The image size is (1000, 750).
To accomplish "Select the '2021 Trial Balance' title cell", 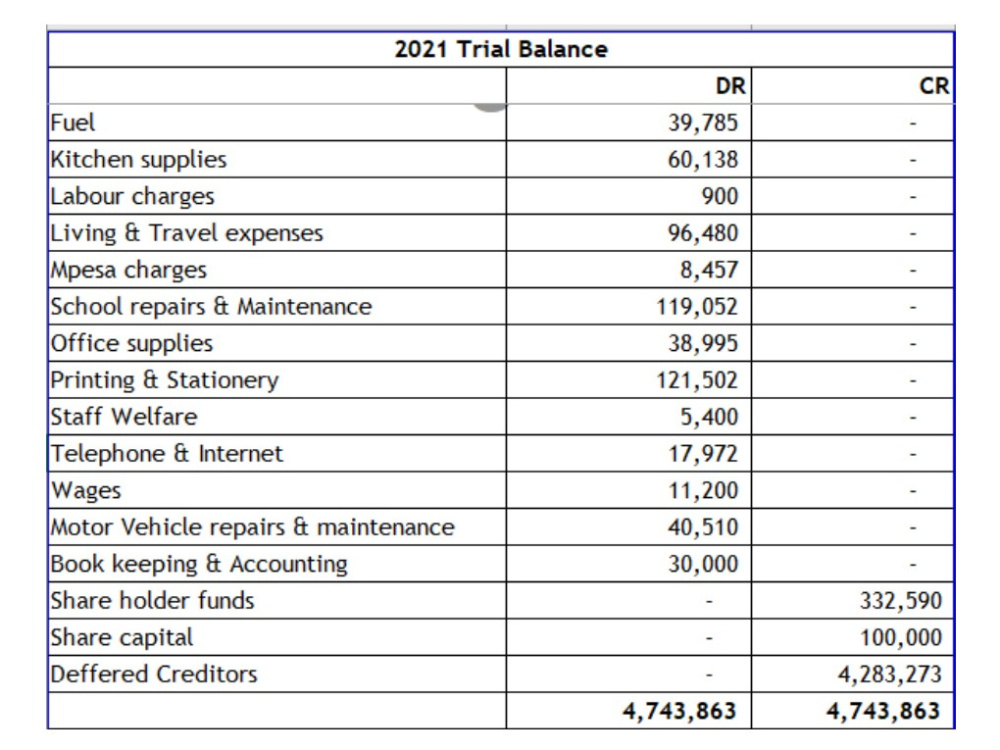I will (x=501, y=49).
